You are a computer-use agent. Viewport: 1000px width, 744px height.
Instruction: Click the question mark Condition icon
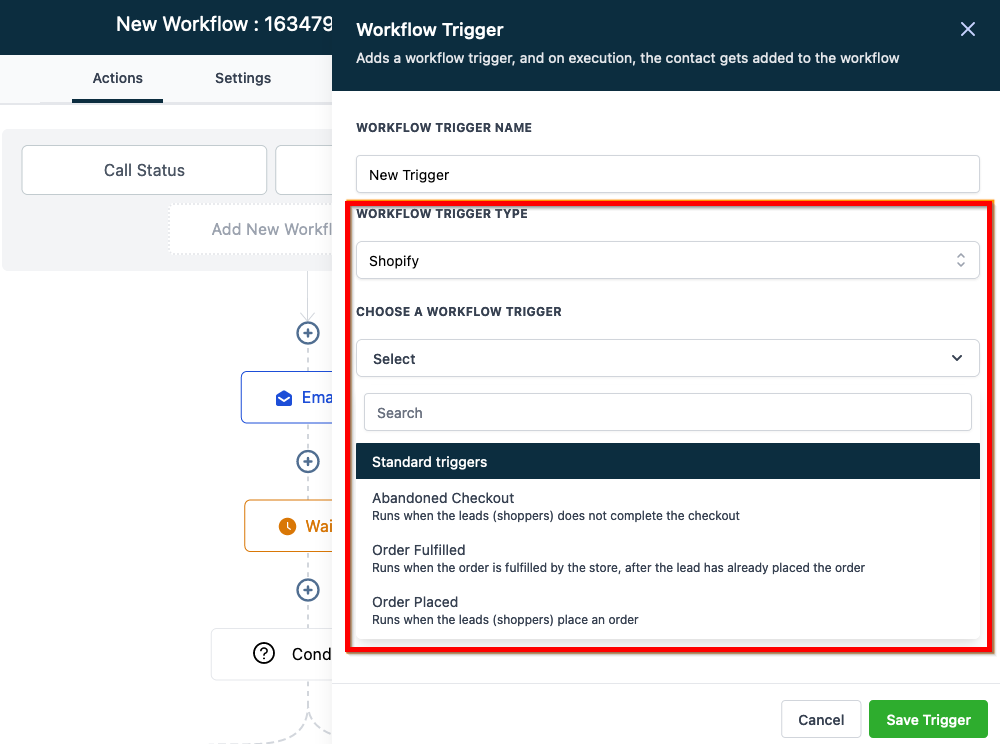(264, 654)
